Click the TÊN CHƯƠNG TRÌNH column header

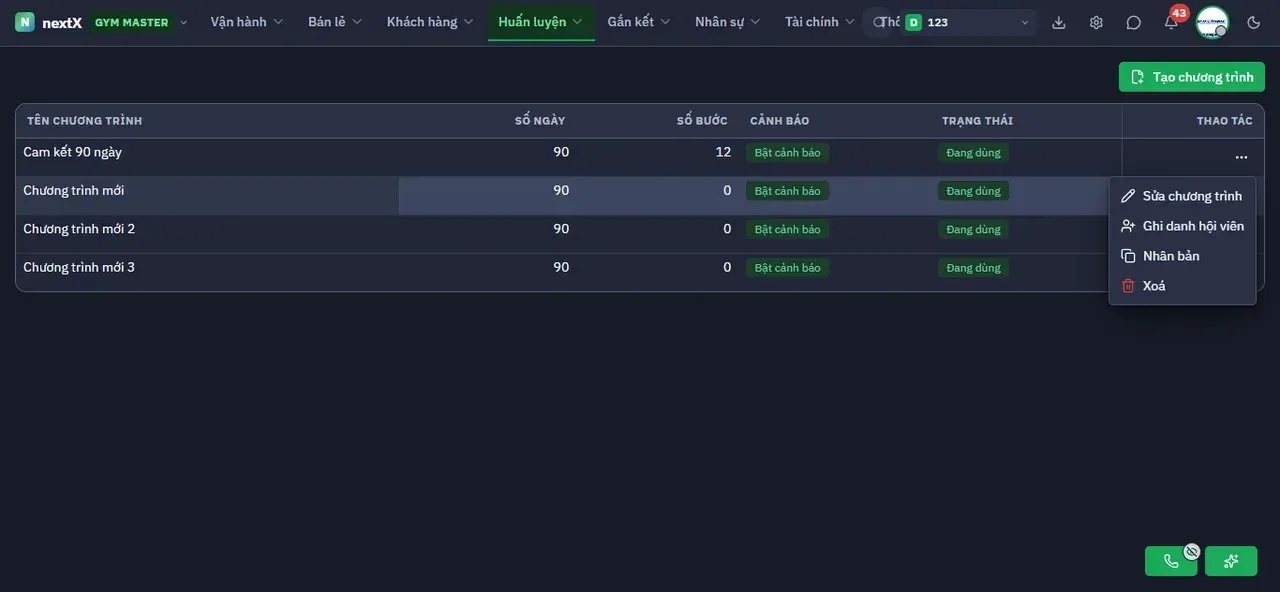click(85, 121)
